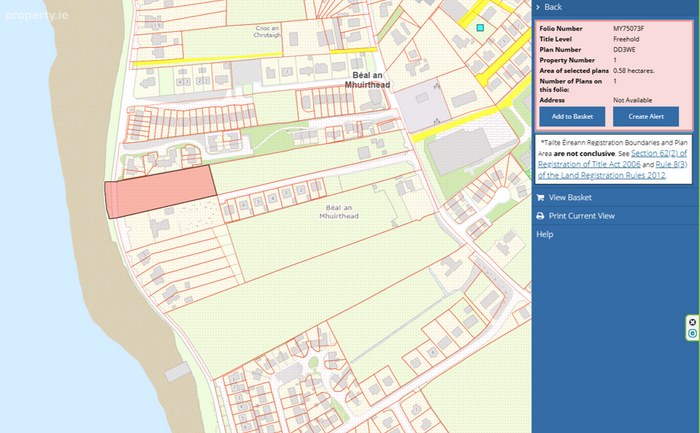Click the grey pier structure on the shoreline
The height and width of the screenshot is (433, 700).
tap(177, 372)
